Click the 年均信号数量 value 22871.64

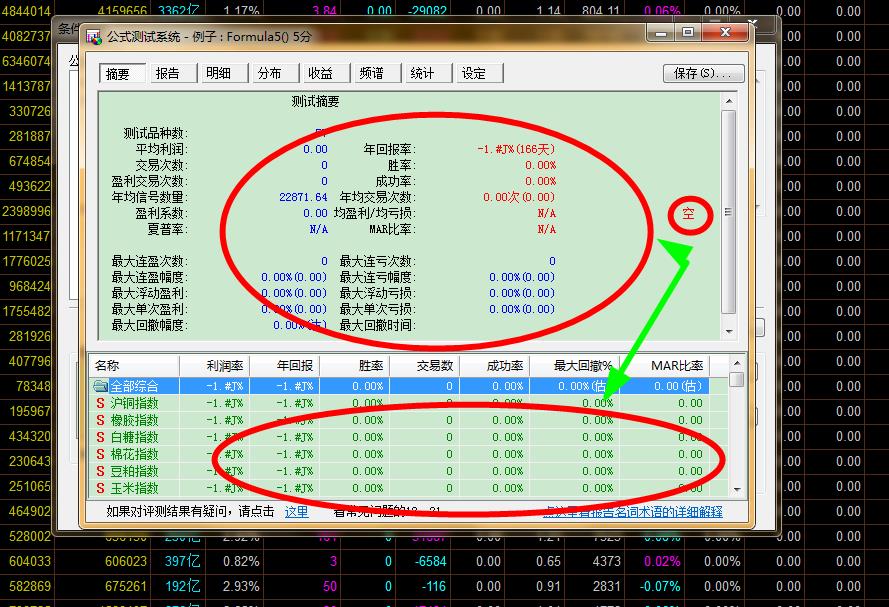pos(303,197)
